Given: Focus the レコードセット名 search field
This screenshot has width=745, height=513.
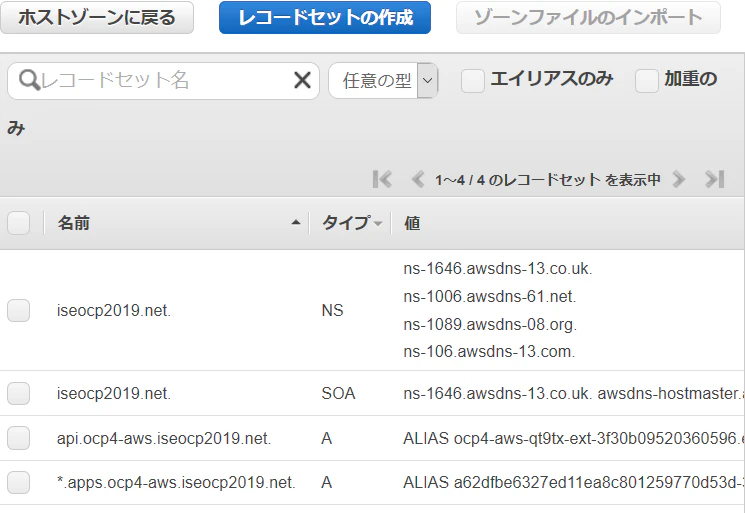Looking at the screenshot, I should click(164, 81).
